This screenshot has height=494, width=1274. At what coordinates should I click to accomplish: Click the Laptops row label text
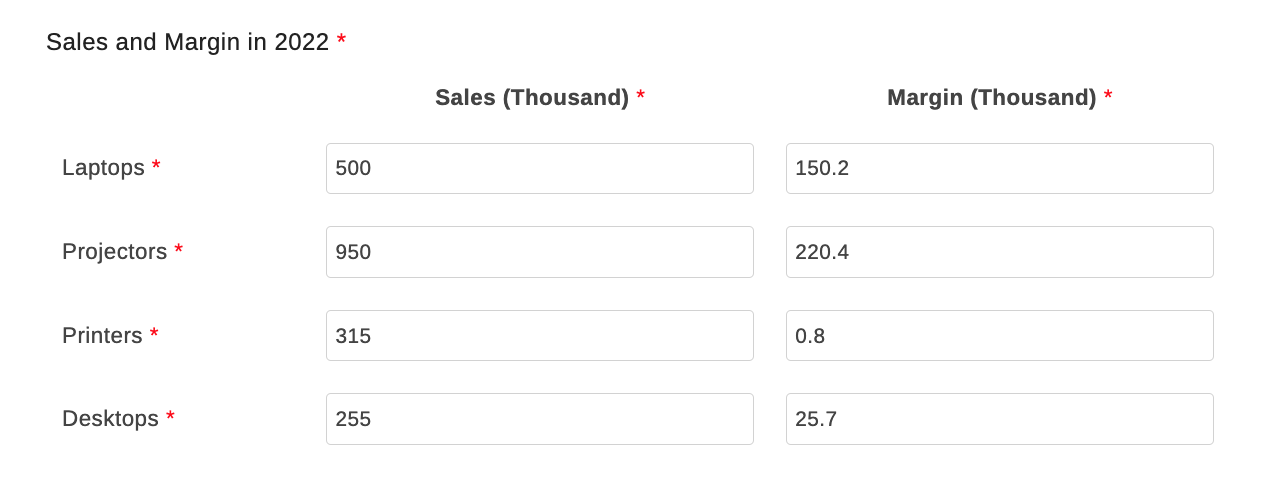pyautogui.click(x=103, y=168)
